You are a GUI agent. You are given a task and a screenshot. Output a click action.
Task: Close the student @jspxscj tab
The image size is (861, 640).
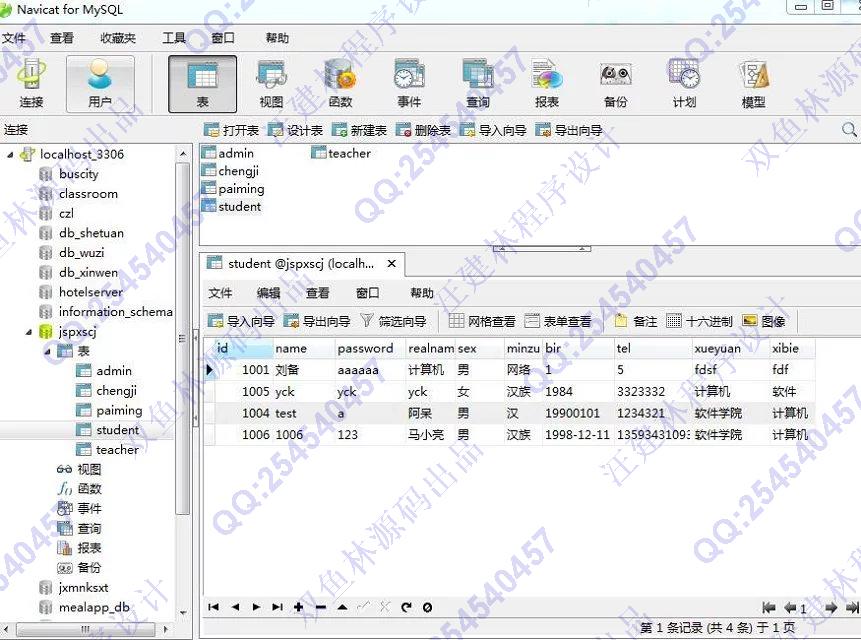click(x=392, y=263)
